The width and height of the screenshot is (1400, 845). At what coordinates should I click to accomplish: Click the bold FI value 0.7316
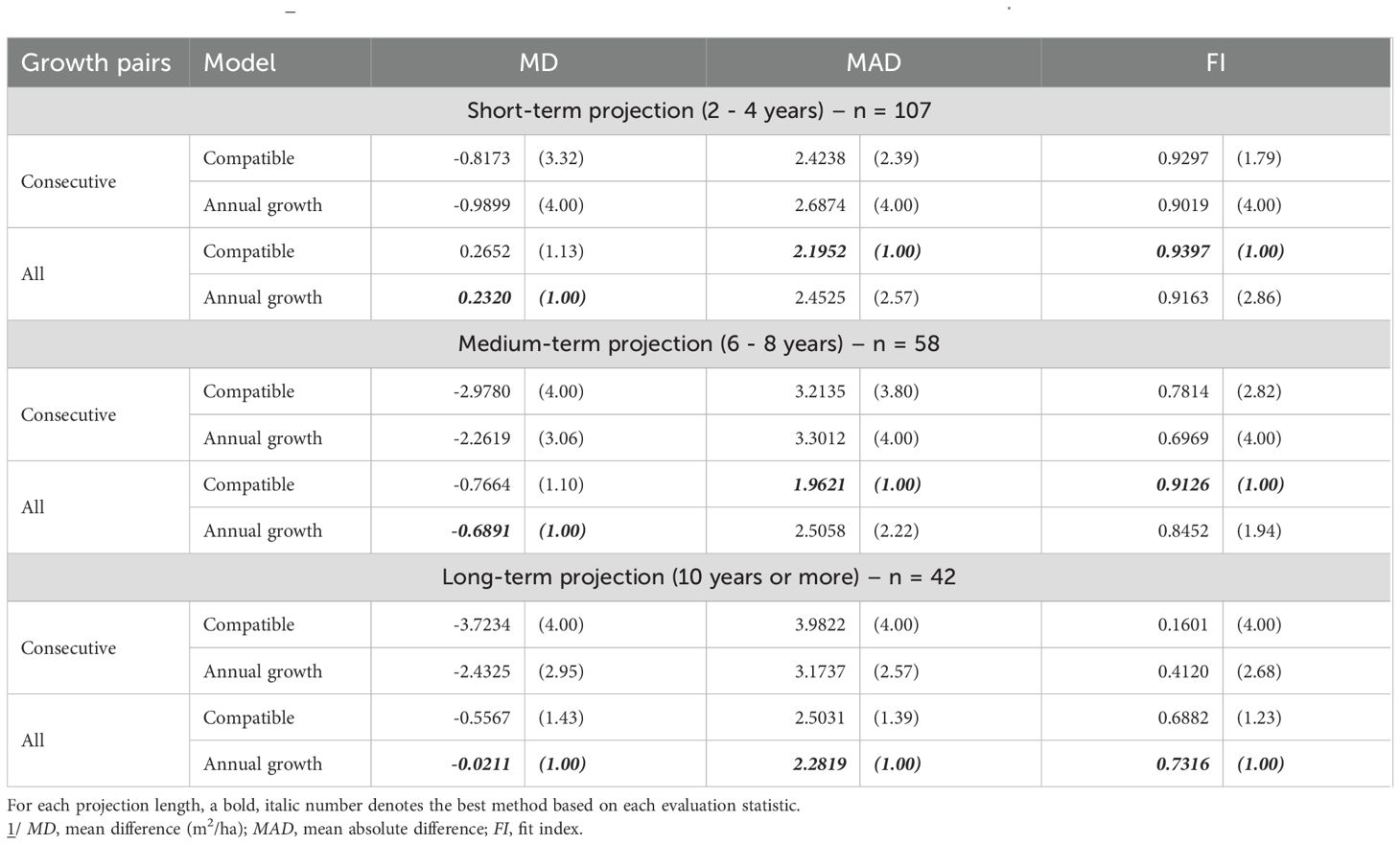[x=1183, y=764]
